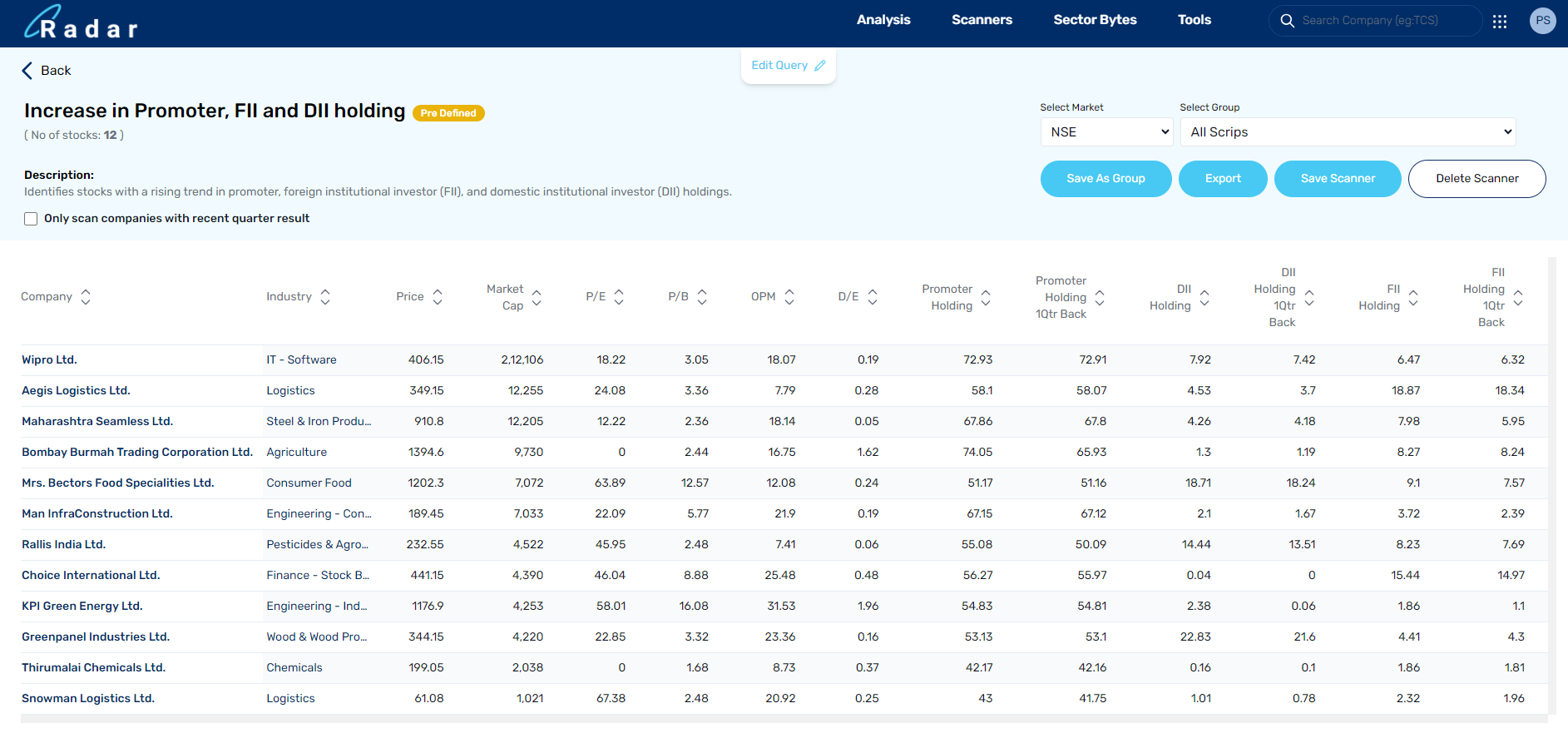The image size is (1568, 733).
Task: Open Choice International Ltd. link
Action: coord(91,576)
